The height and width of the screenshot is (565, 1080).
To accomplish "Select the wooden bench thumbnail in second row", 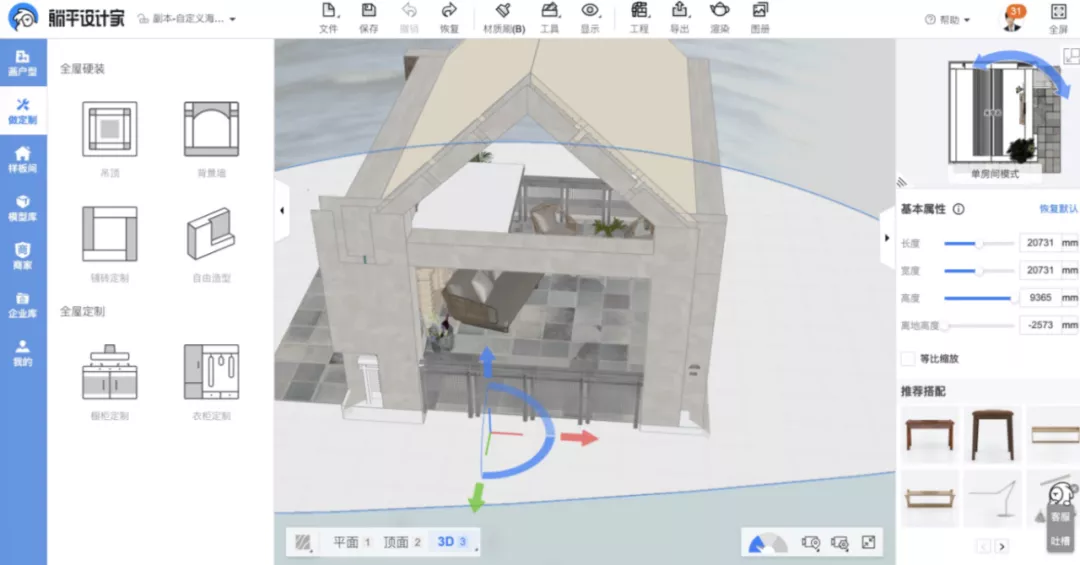I will pyautogui.click(x=930, y=498).
